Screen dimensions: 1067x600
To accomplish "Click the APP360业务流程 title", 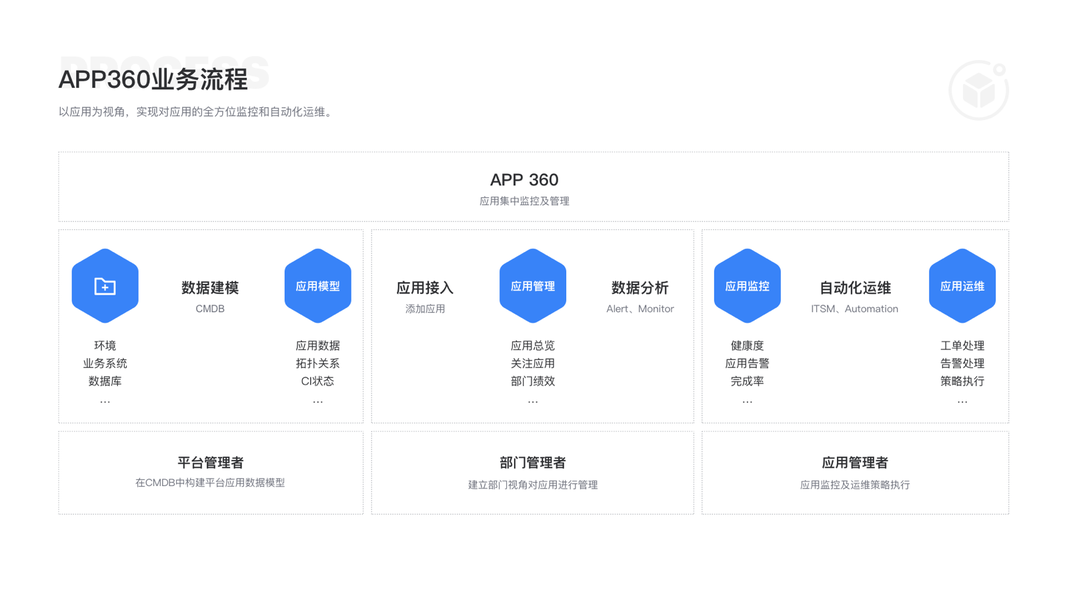I will (153, 80).
